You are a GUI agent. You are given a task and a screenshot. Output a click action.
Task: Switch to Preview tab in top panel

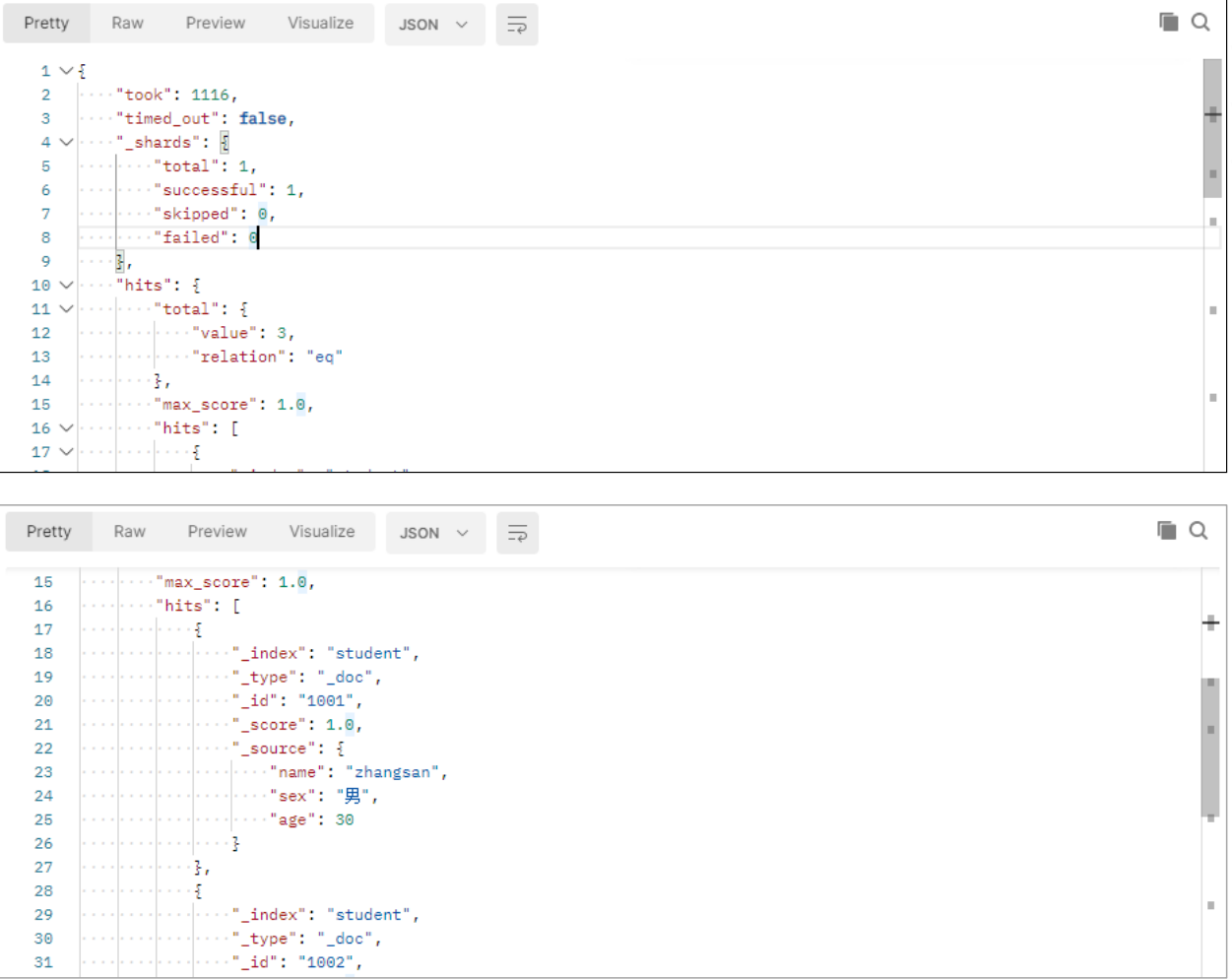(x=215, y=23)
